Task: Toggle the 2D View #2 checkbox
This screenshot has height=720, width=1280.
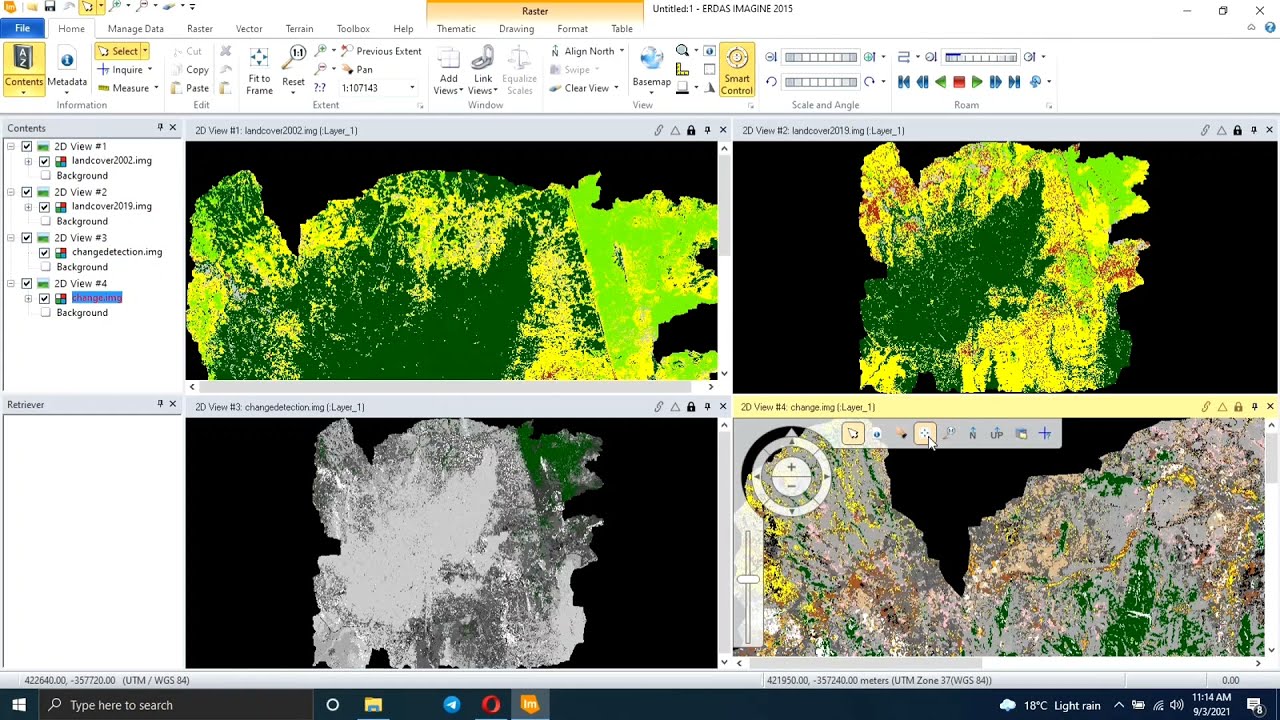Action: tap(27, 192)
